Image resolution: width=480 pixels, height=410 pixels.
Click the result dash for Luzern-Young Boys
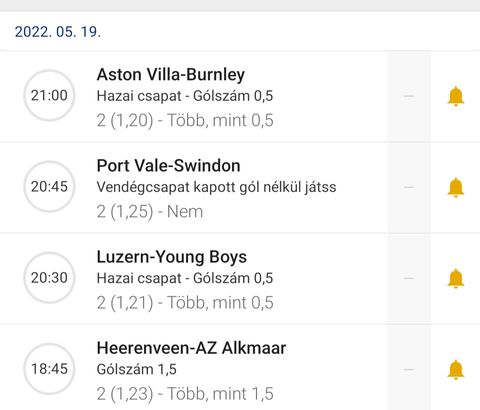click(409, 278)
